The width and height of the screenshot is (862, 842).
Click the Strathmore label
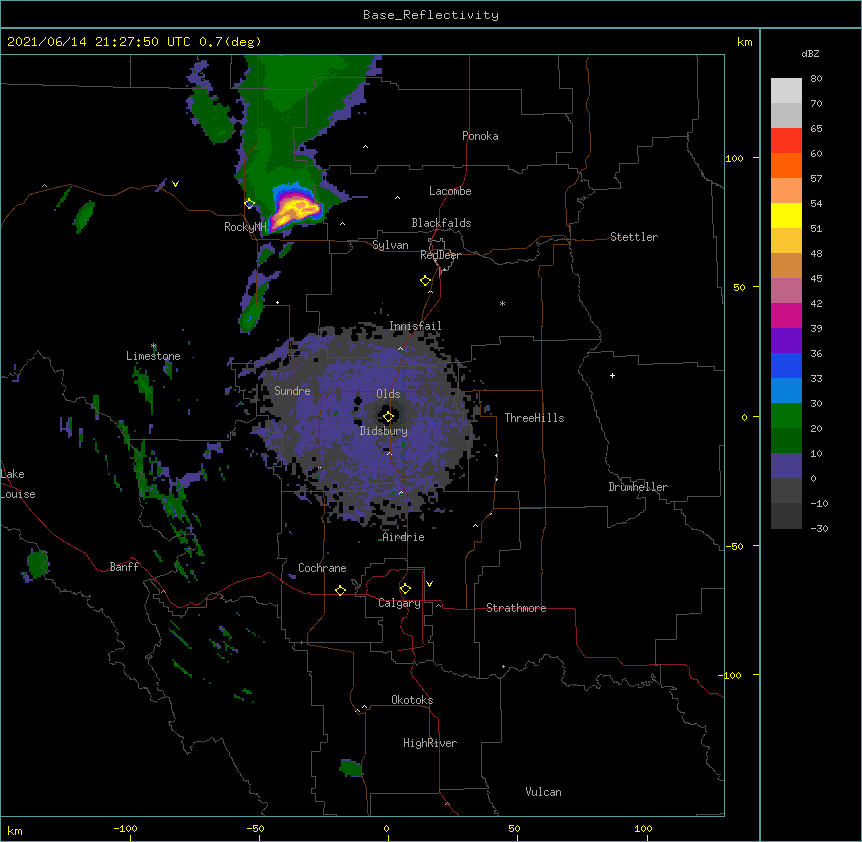(x=516, y=608)
